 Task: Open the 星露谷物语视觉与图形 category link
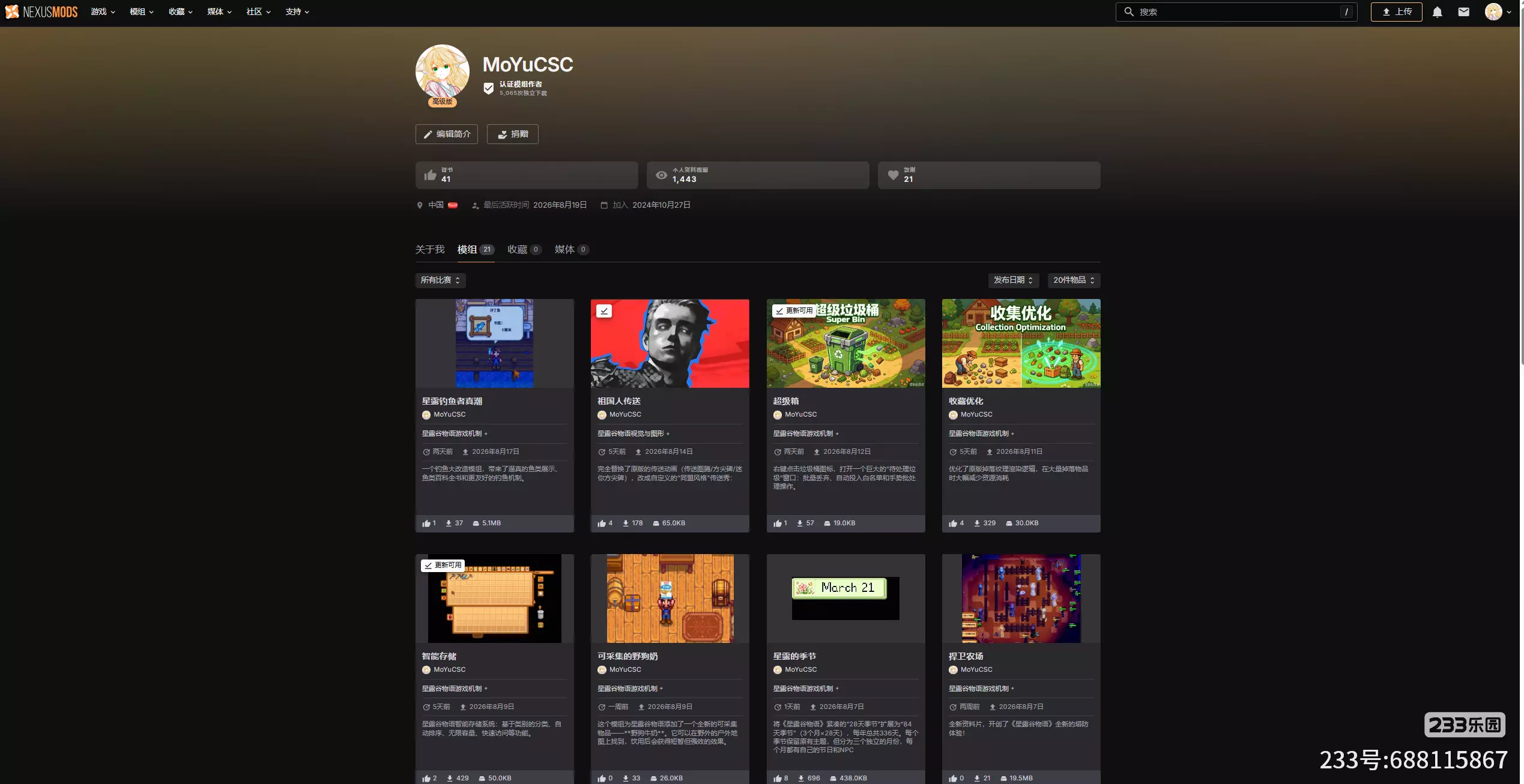pyautogui.click(x=630, y=434)
